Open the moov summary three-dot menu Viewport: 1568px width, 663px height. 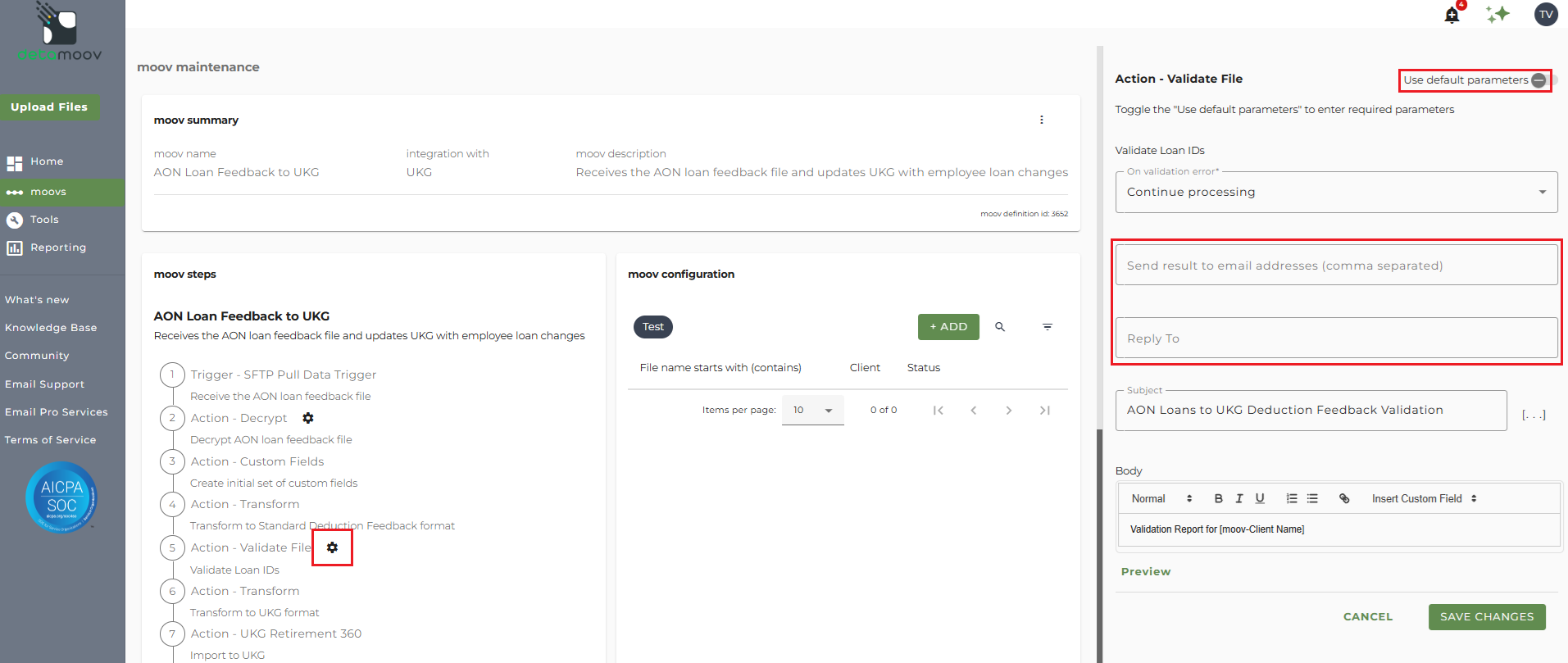1042,120
